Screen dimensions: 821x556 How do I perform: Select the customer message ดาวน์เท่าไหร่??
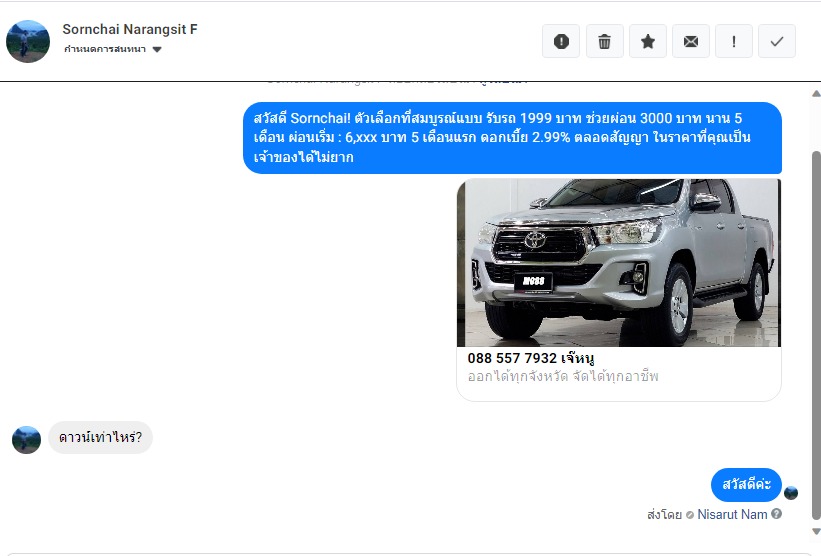point(100,437)
